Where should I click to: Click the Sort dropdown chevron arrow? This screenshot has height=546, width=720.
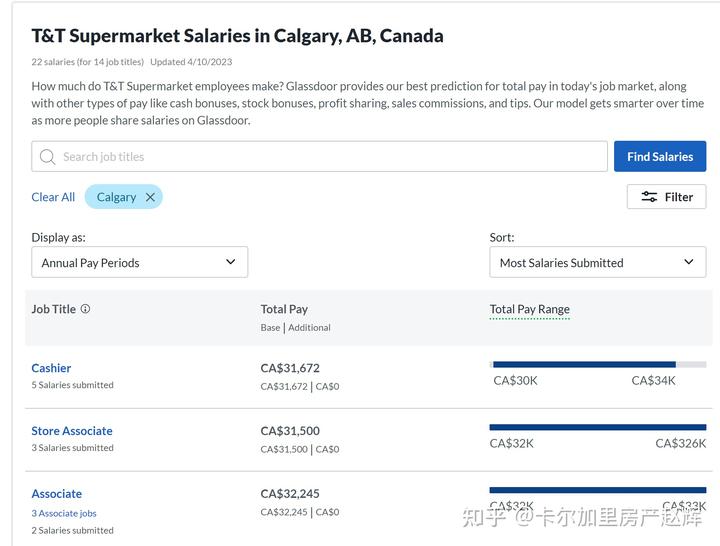[688, 262]
